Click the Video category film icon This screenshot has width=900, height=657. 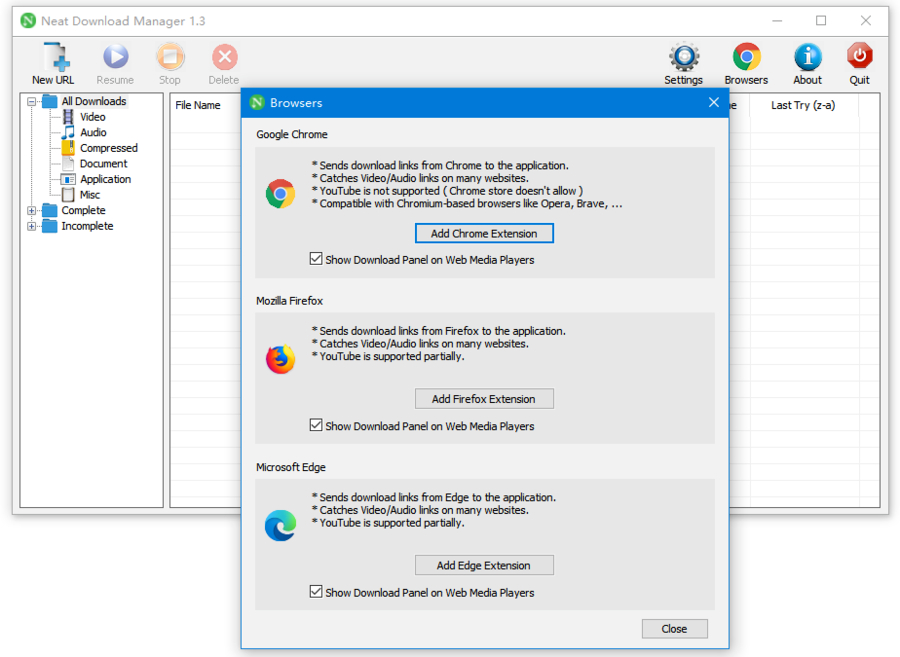tap(68, 117)
